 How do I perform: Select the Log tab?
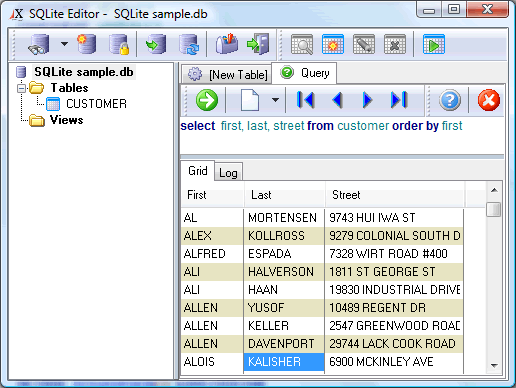coord(228,172)
